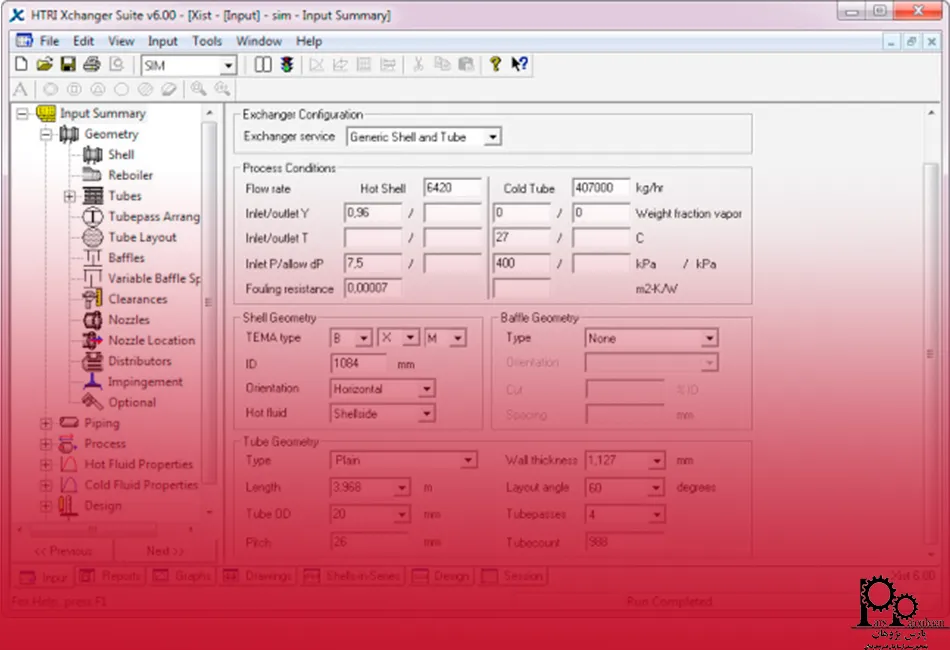The width and height of the screenshot is (950, 650).
Task: Click the yellow question mark Help icon
Action: [494, 65]
